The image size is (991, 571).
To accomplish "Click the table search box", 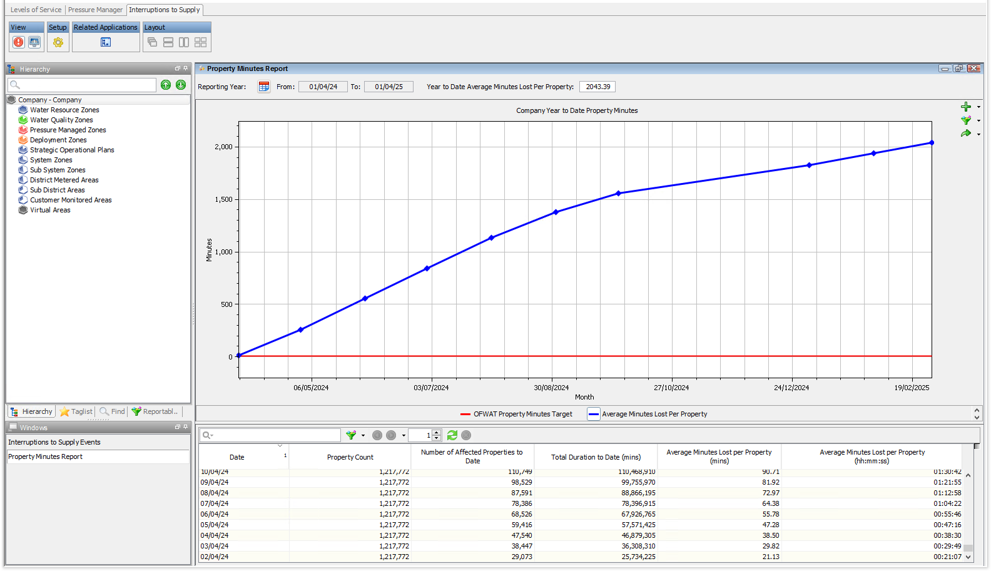I will (271, 435).
